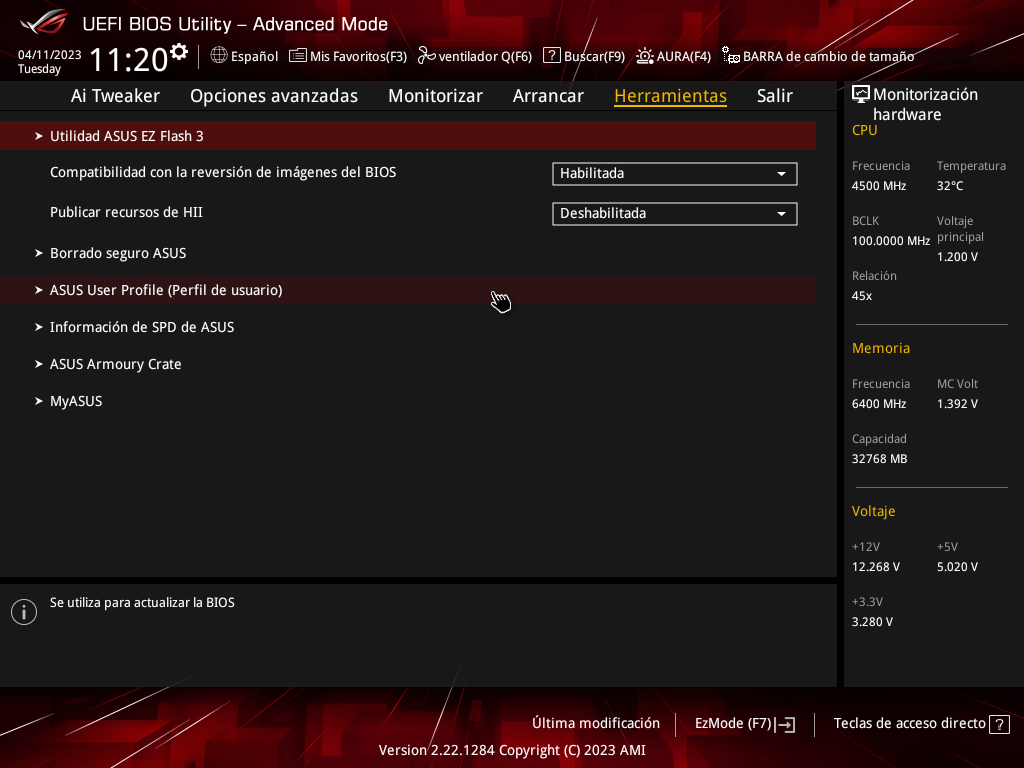Expand ASUS Armoury Crate entry
Viewport: 1024px width, 768px height.
(x=408, y=364)
